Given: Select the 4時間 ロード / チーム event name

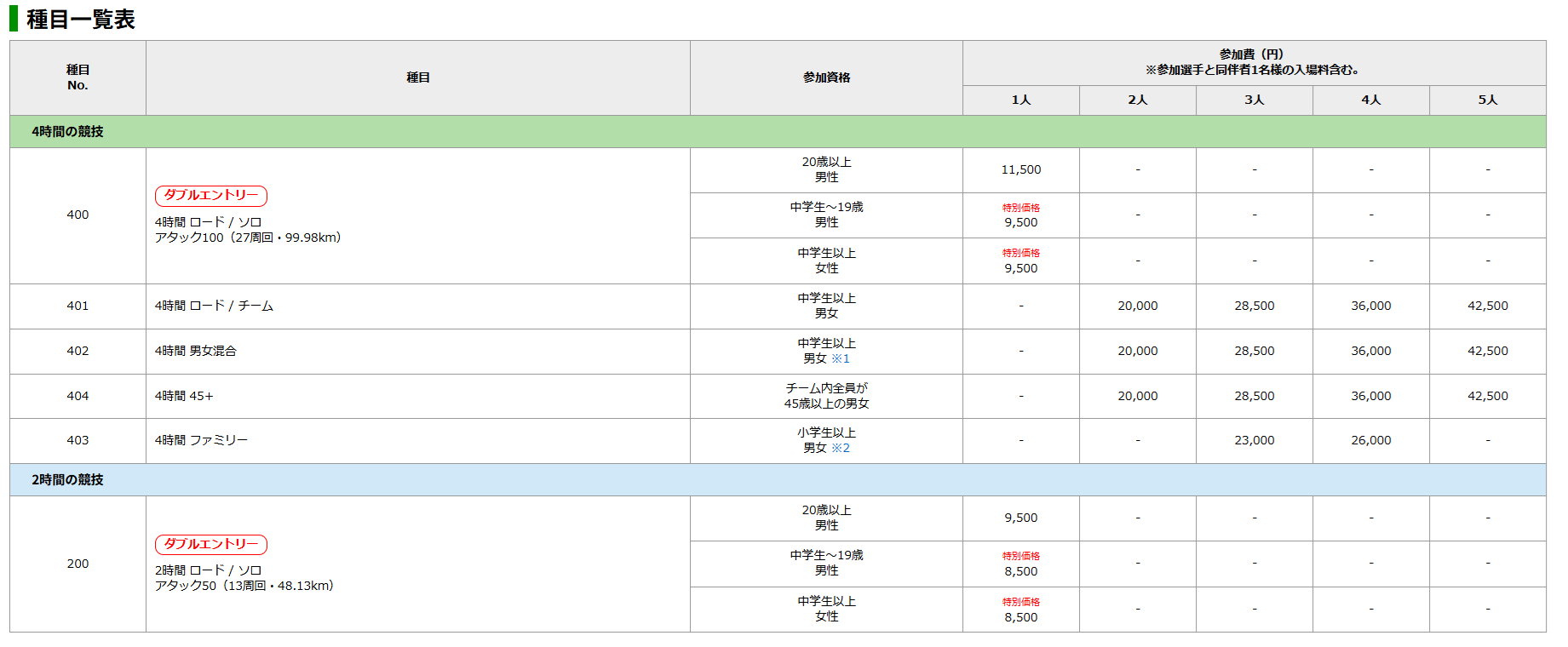Looking at the screenshot, I should [x=214, y=306].
